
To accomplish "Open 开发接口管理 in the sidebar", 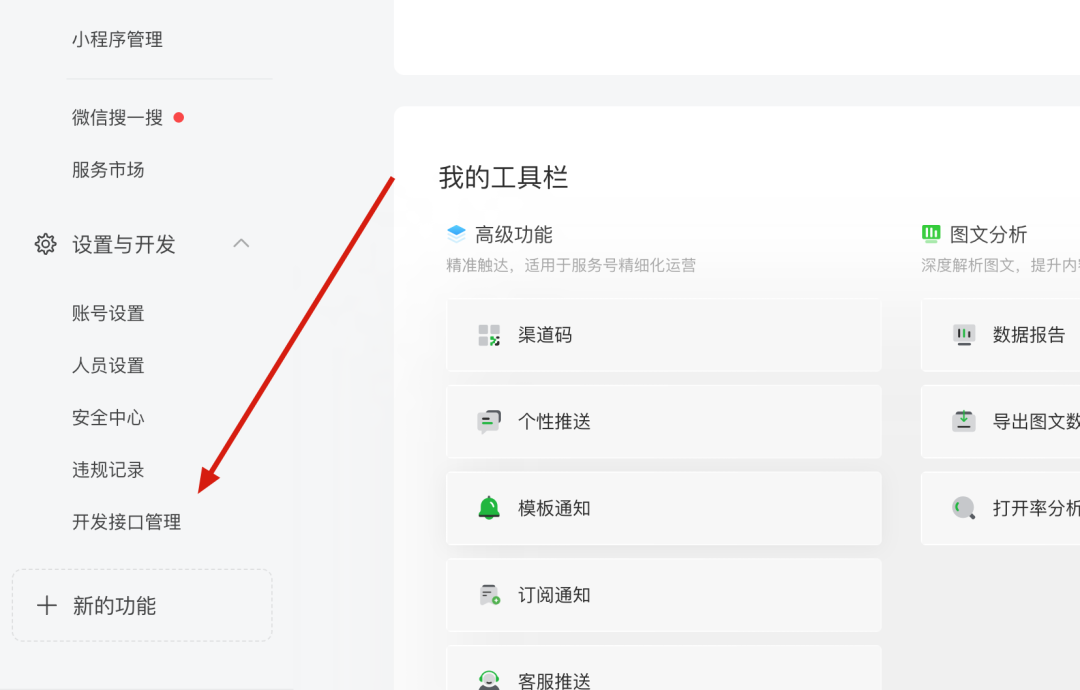I will coord(126,522).
